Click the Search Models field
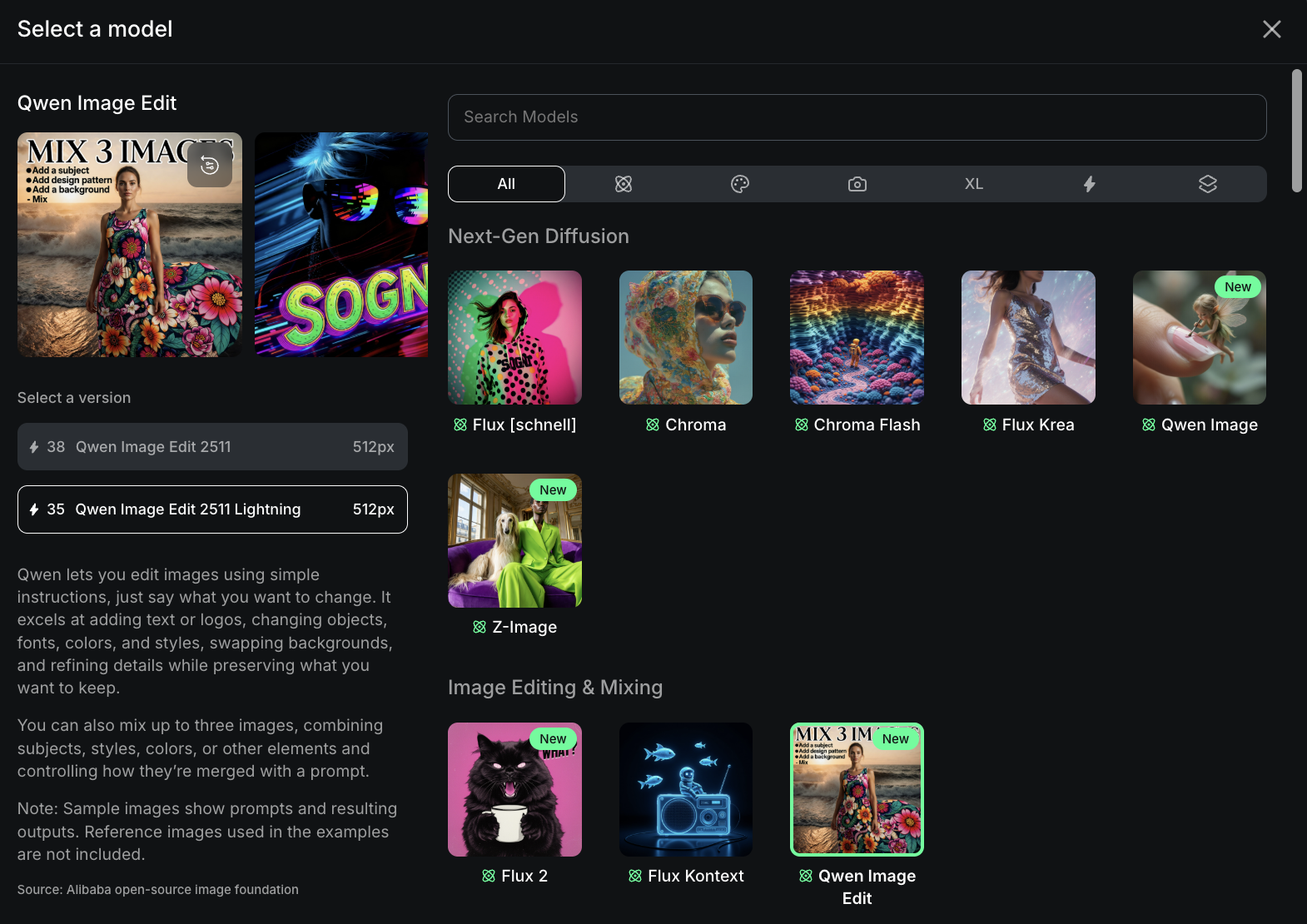This screenshot has height=924, width=1307. click(x=857, y=117)
